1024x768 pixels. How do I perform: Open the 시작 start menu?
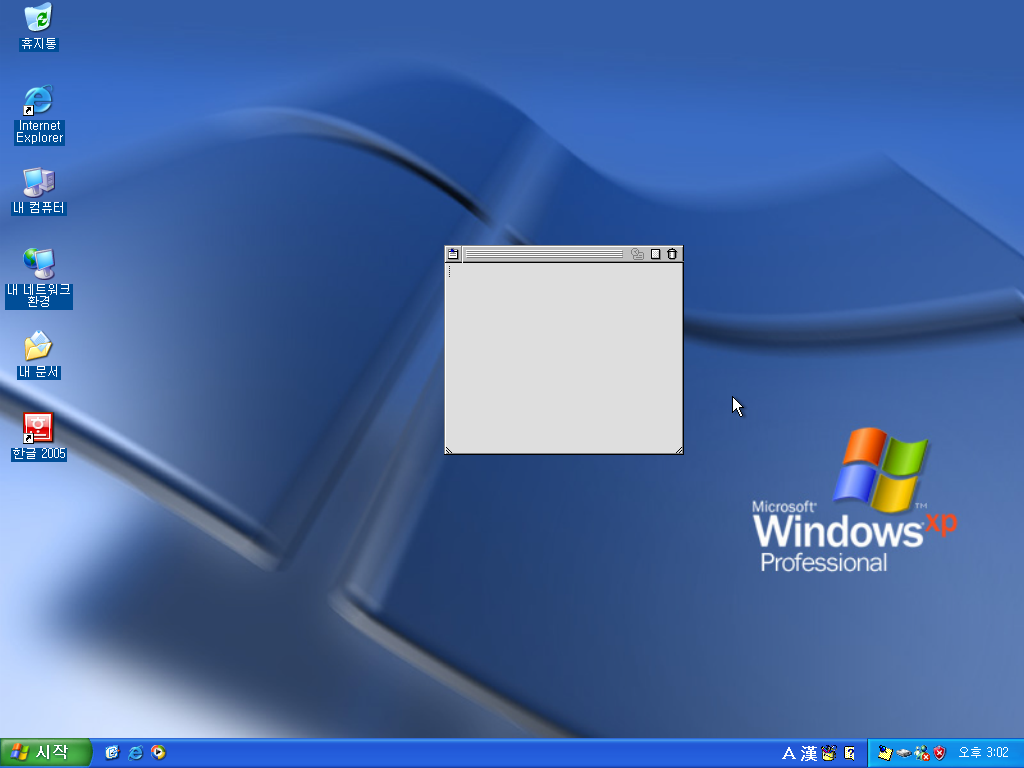point(46,753)
